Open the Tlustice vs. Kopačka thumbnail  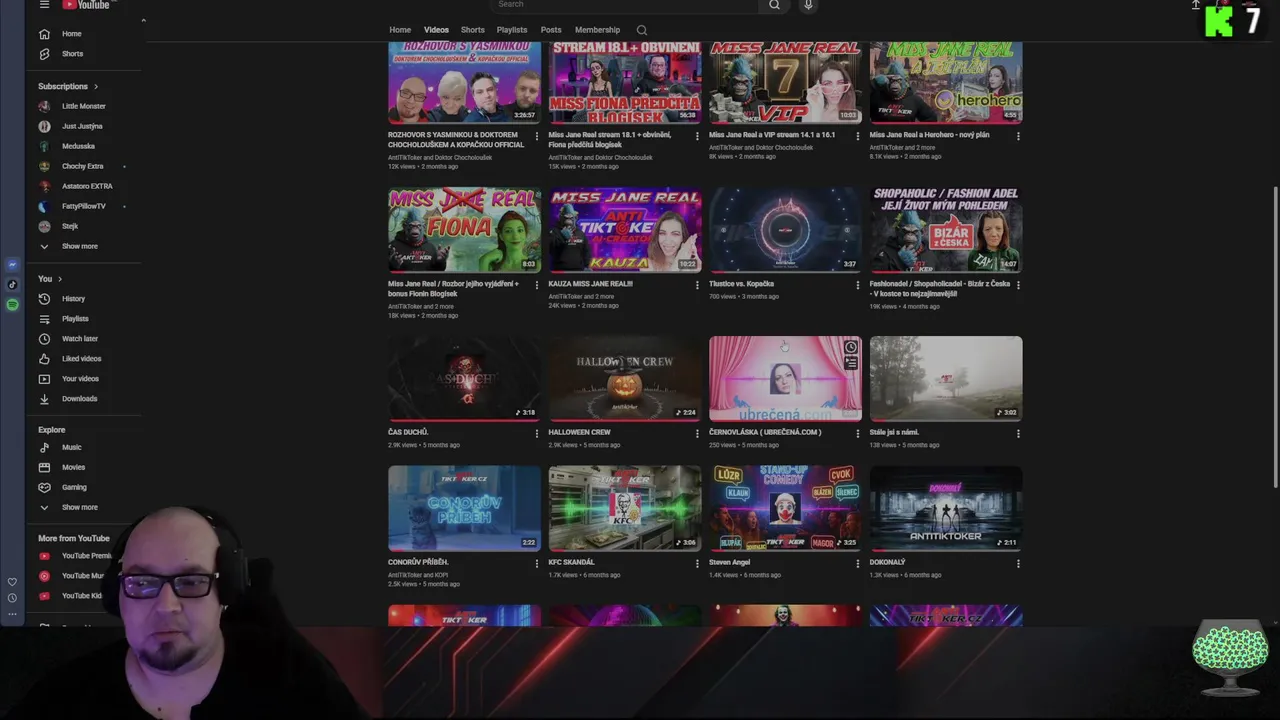(785, 229)
